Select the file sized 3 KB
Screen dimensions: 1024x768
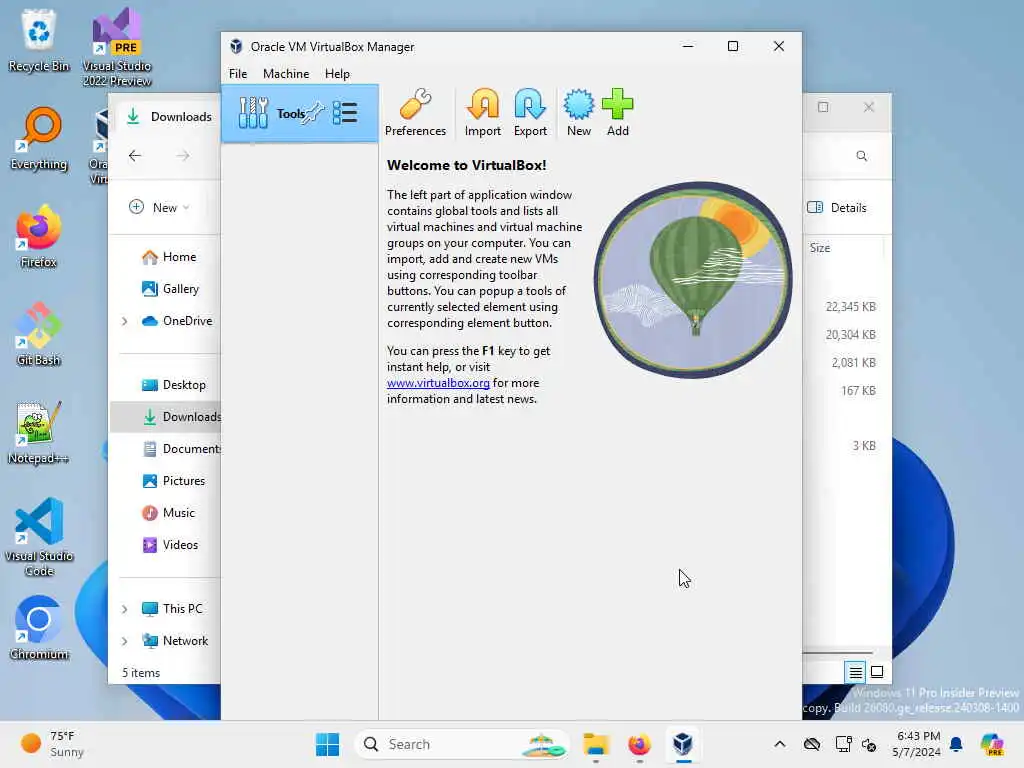[864, 446]
